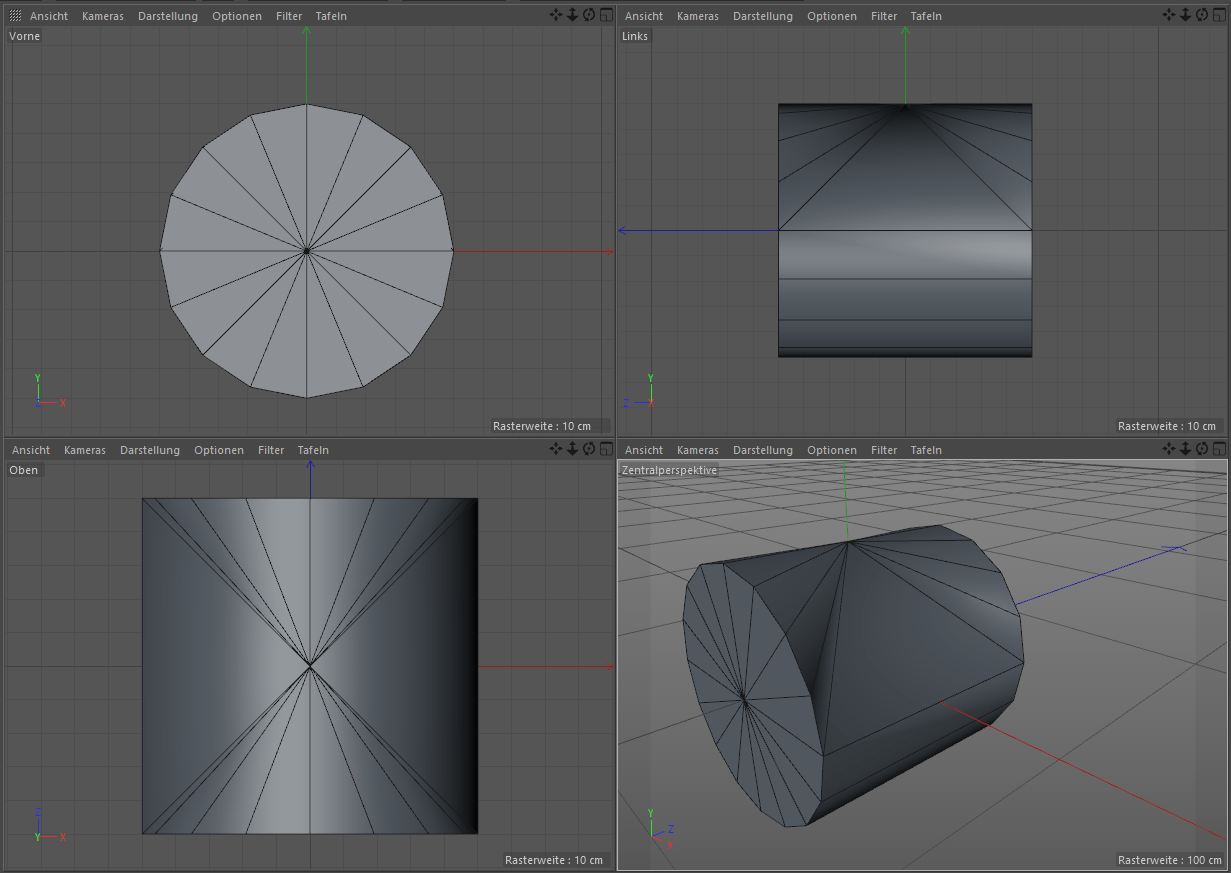Select the move camera icon in Links viewport
The image size is (1231, 873).
(x=1169, y=15)
